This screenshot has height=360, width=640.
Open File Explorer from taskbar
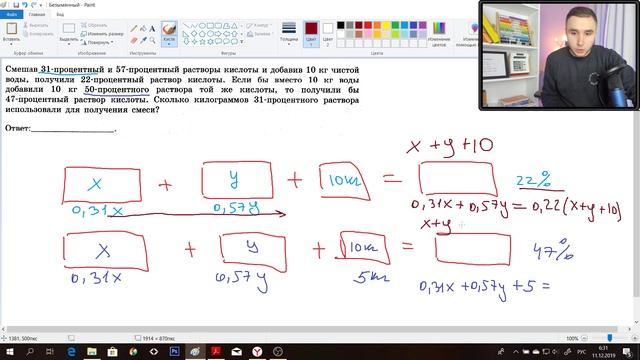[x=92, y=351]
